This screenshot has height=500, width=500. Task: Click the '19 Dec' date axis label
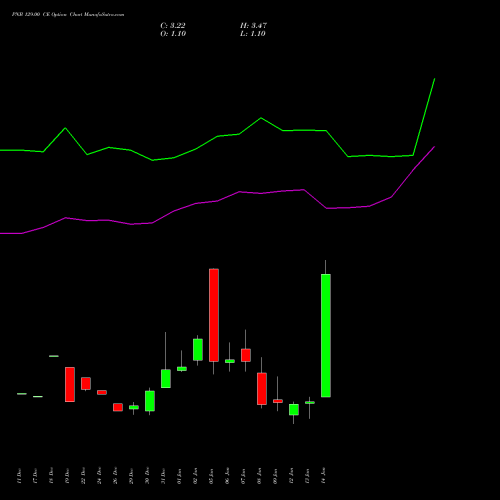pyautogui.click(x=67, y=476)
